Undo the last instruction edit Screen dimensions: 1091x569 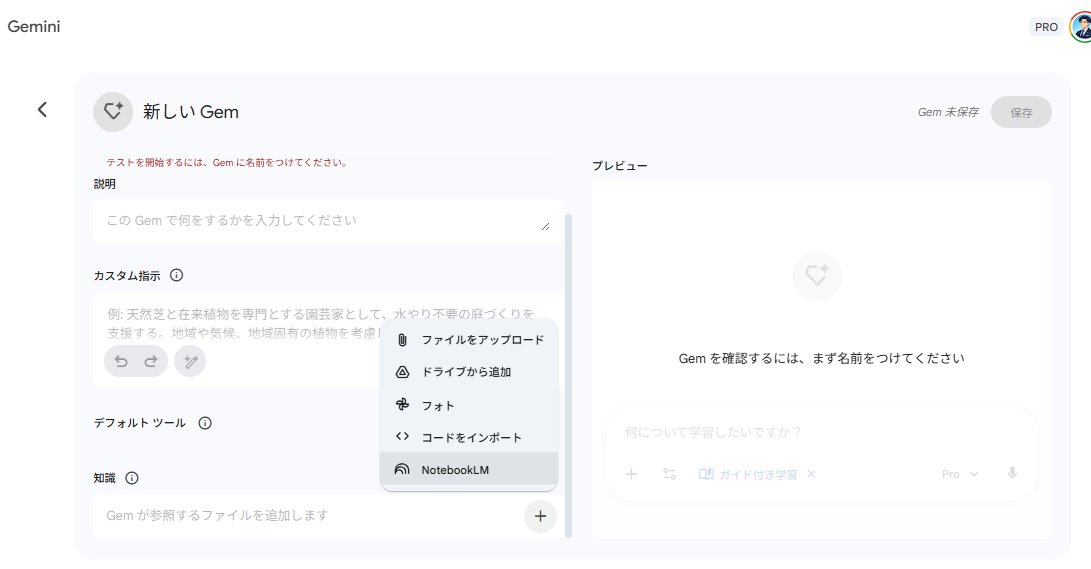point(121,362)
